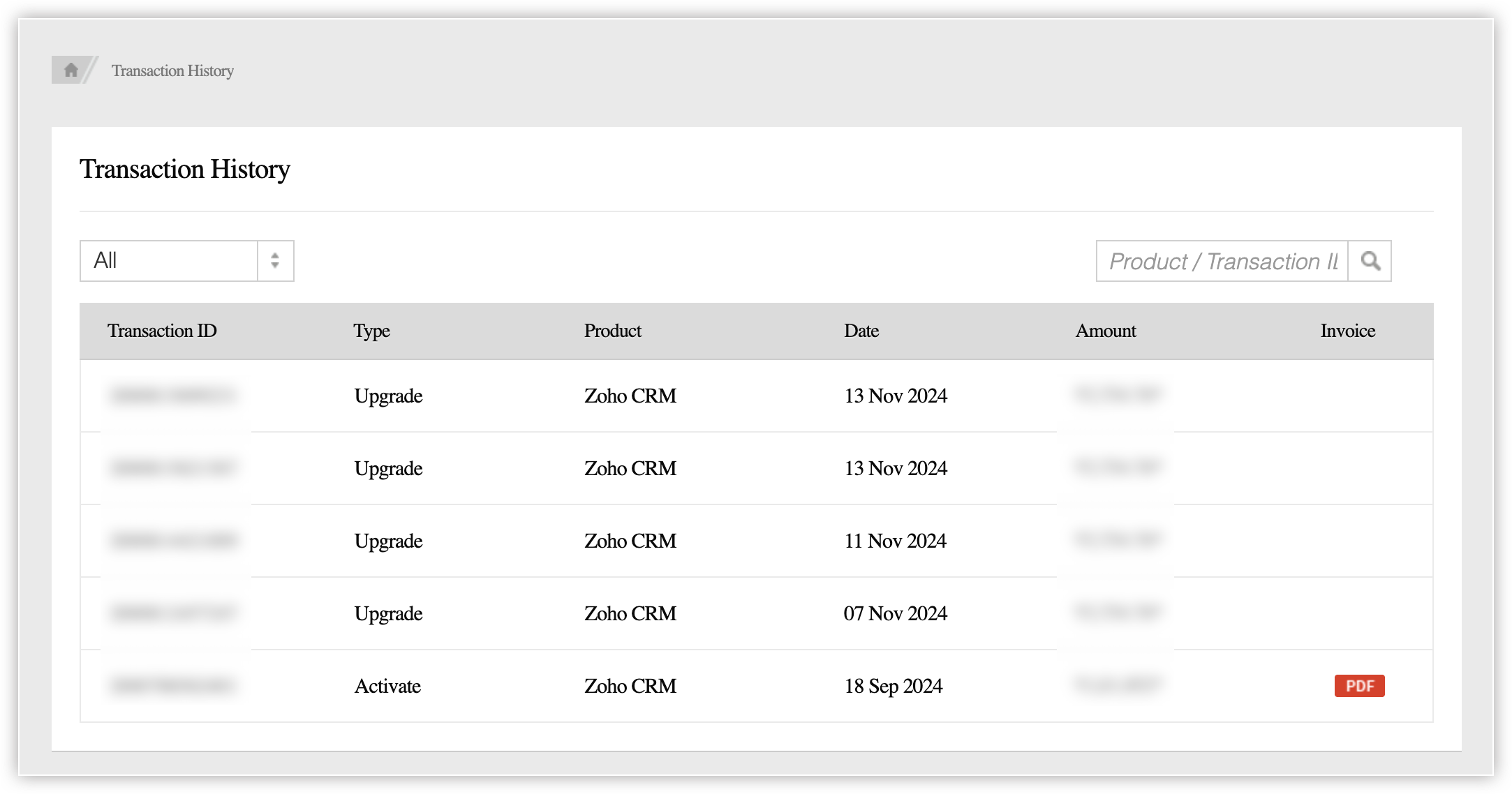Download the PDF invoice for 18 Sep 2024
Screen dimensions: 1512x794
click(1359, 686)
